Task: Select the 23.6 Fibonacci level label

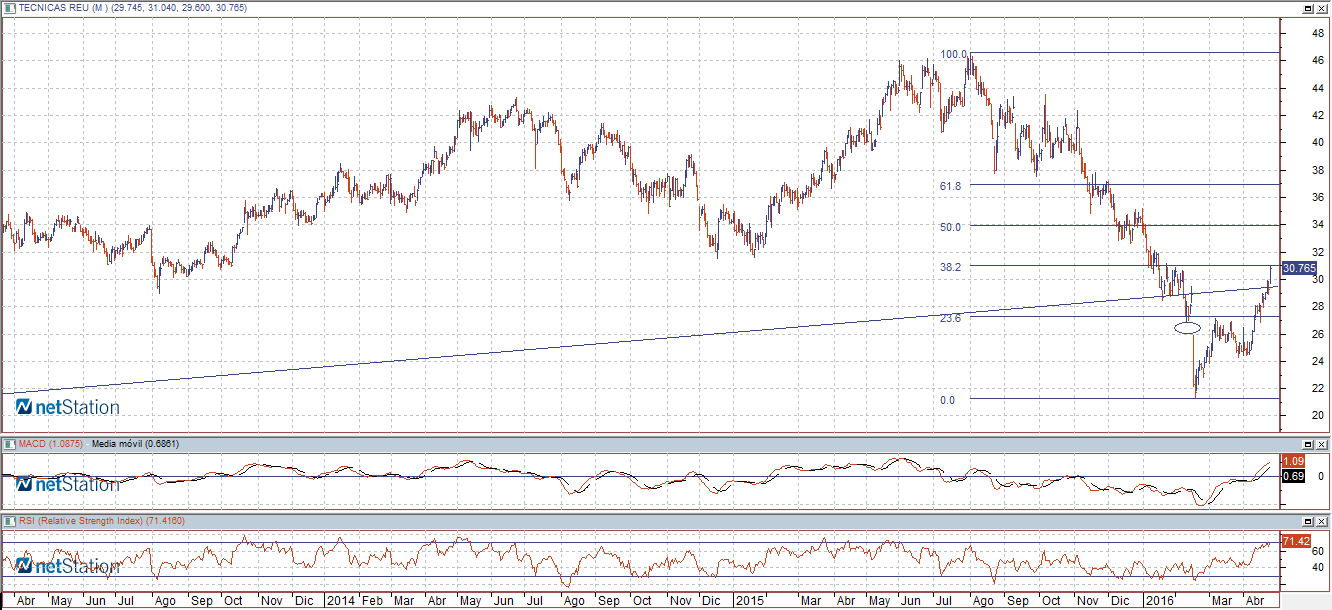Action: pos(951,318)
